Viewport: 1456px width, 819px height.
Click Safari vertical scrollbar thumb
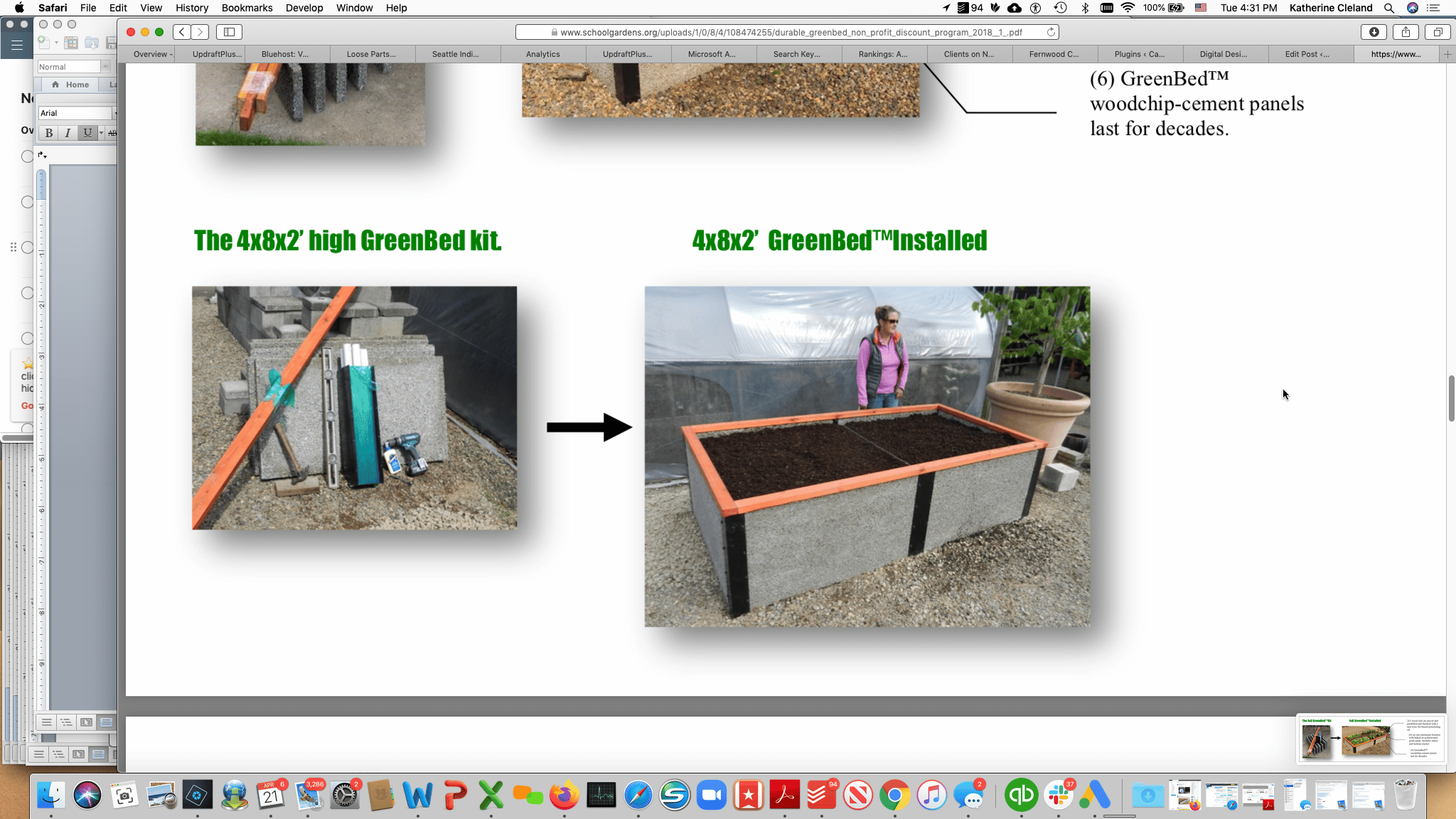(1451, 398)
